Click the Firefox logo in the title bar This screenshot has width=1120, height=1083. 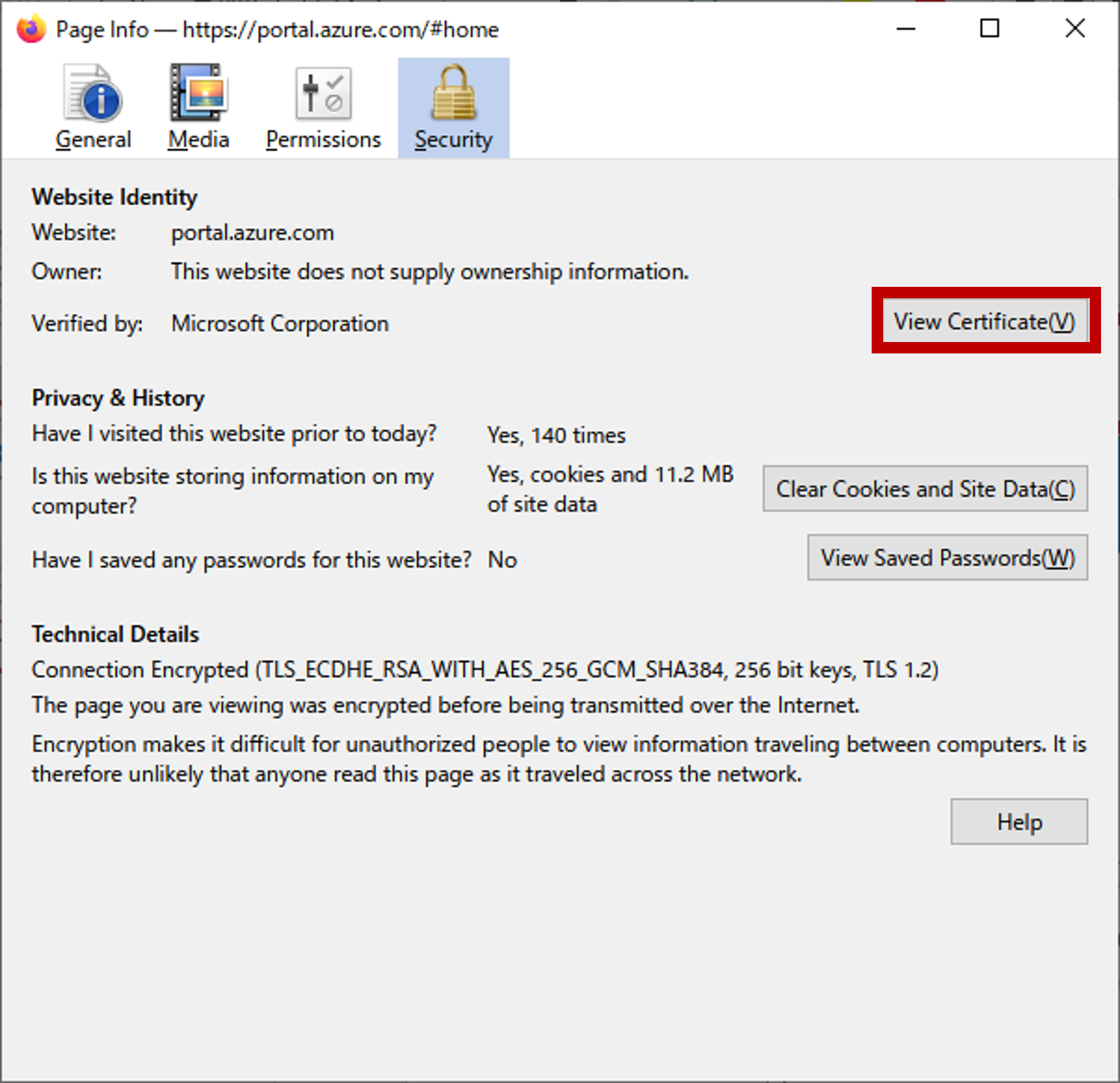point(32,29)
